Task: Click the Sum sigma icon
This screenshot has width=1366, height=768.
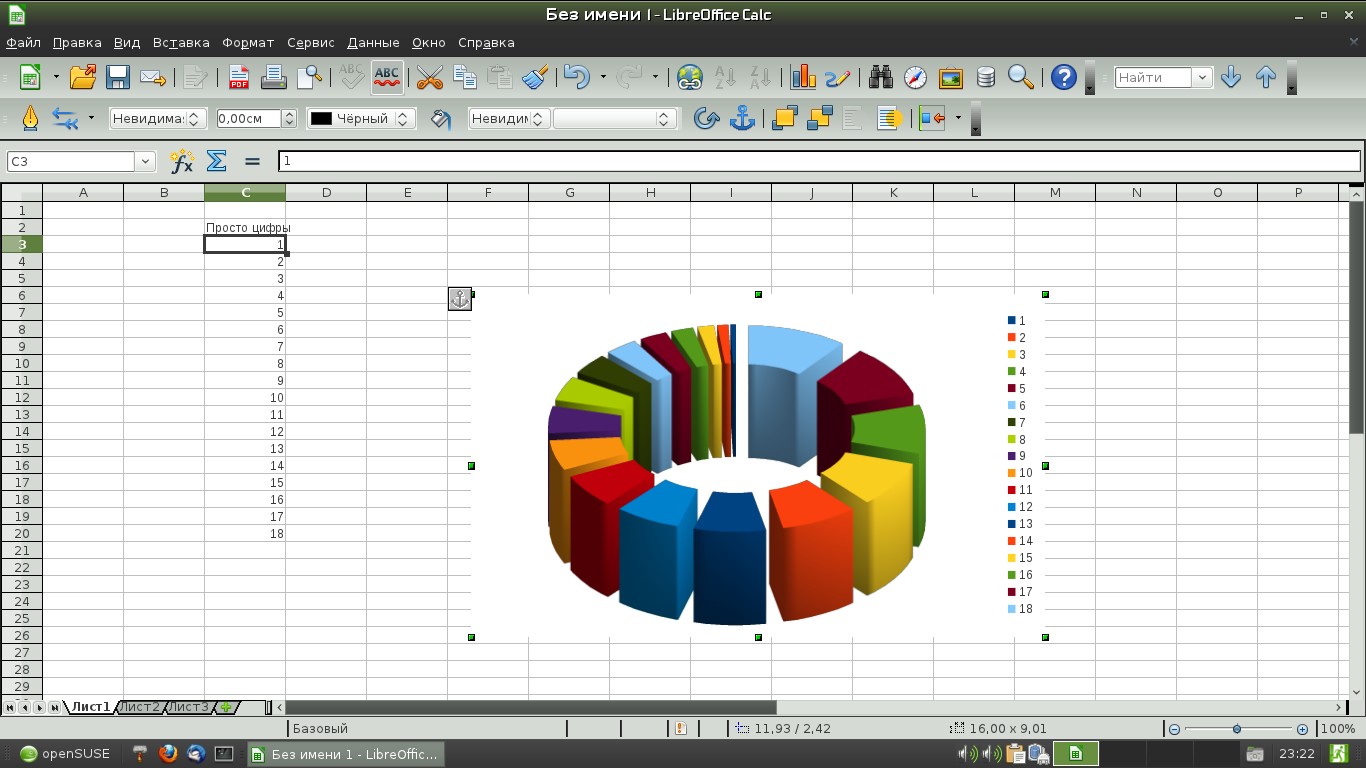Action: (216, 161)
